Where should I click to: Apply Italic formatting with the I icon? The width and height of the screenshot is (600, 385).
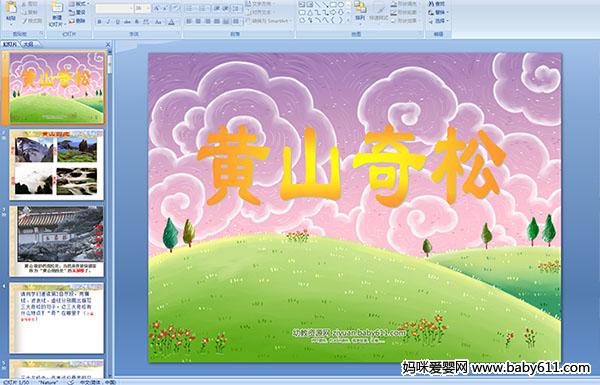(108, 22)
